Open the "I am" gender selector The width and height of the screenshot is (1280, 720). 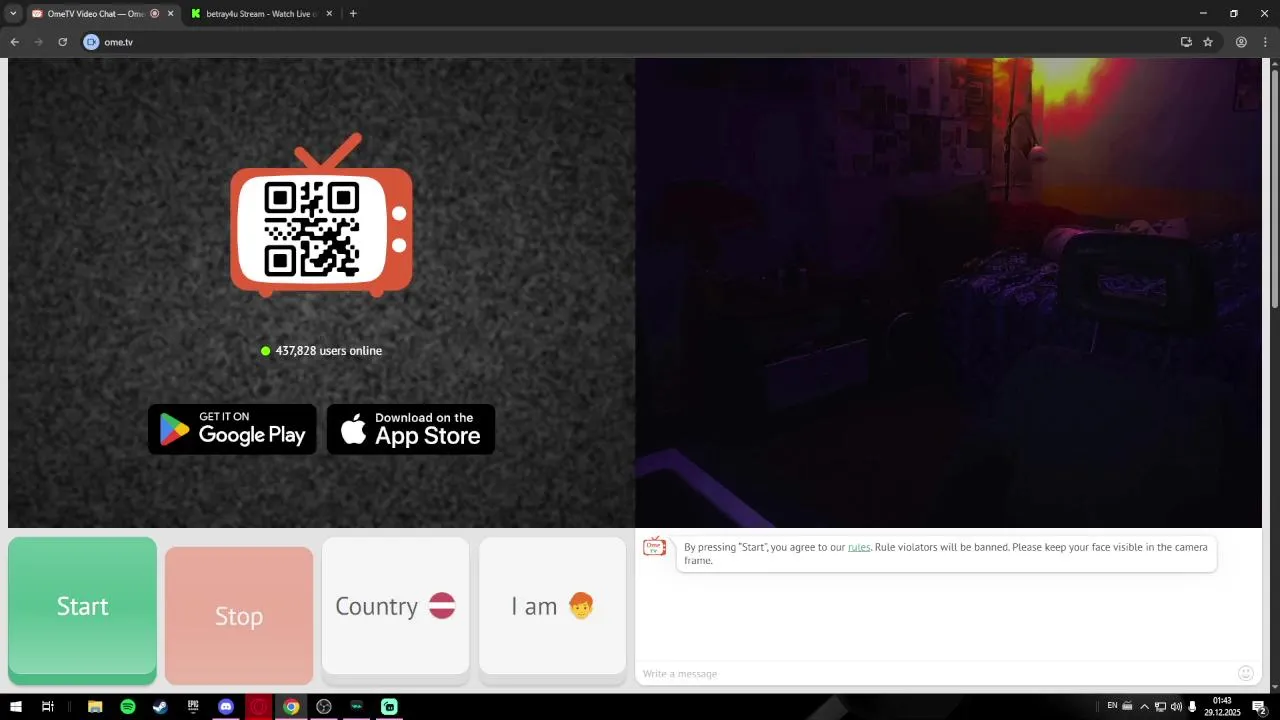coord(552,606)
